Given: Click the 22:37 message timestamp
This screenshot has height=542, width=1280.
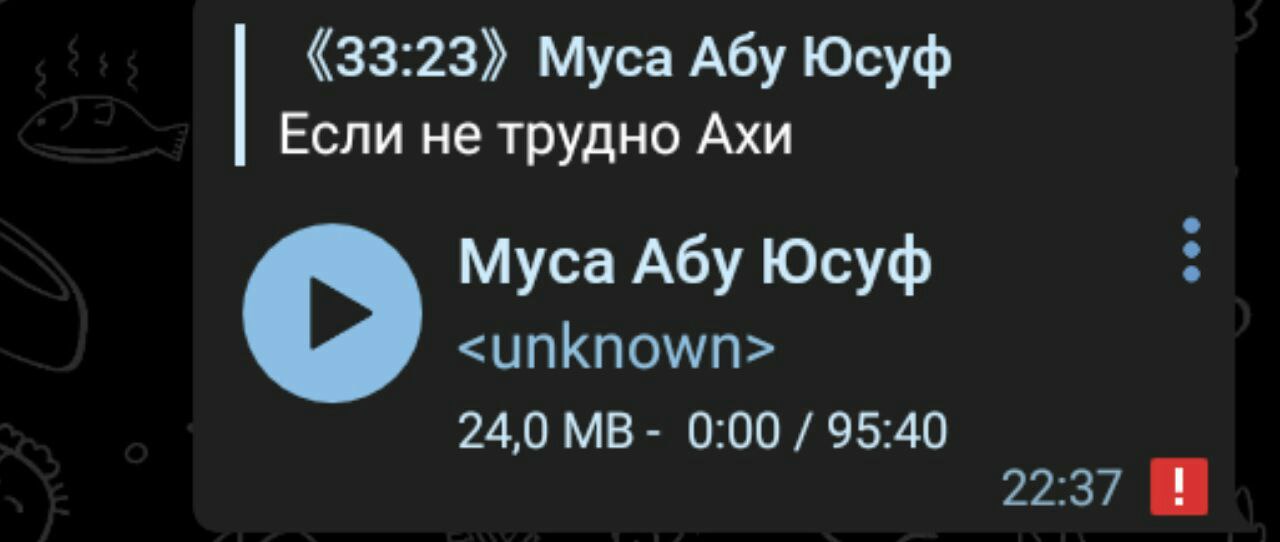Looking at the screenshot, I should pyautogui.click(x=1060, y=488).
